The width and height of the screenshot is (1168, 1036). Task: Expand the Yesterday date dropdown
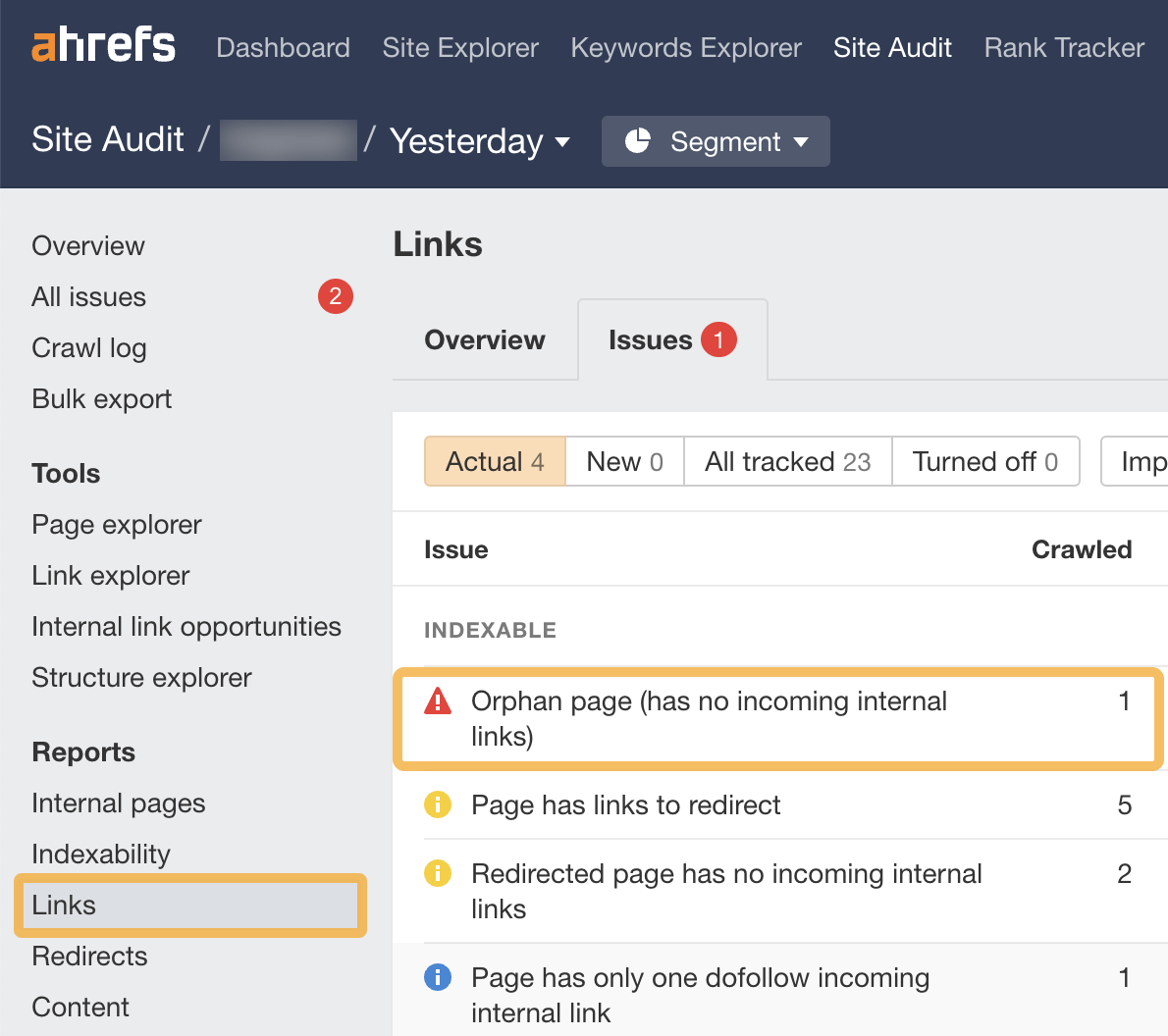tap(478, 141)
